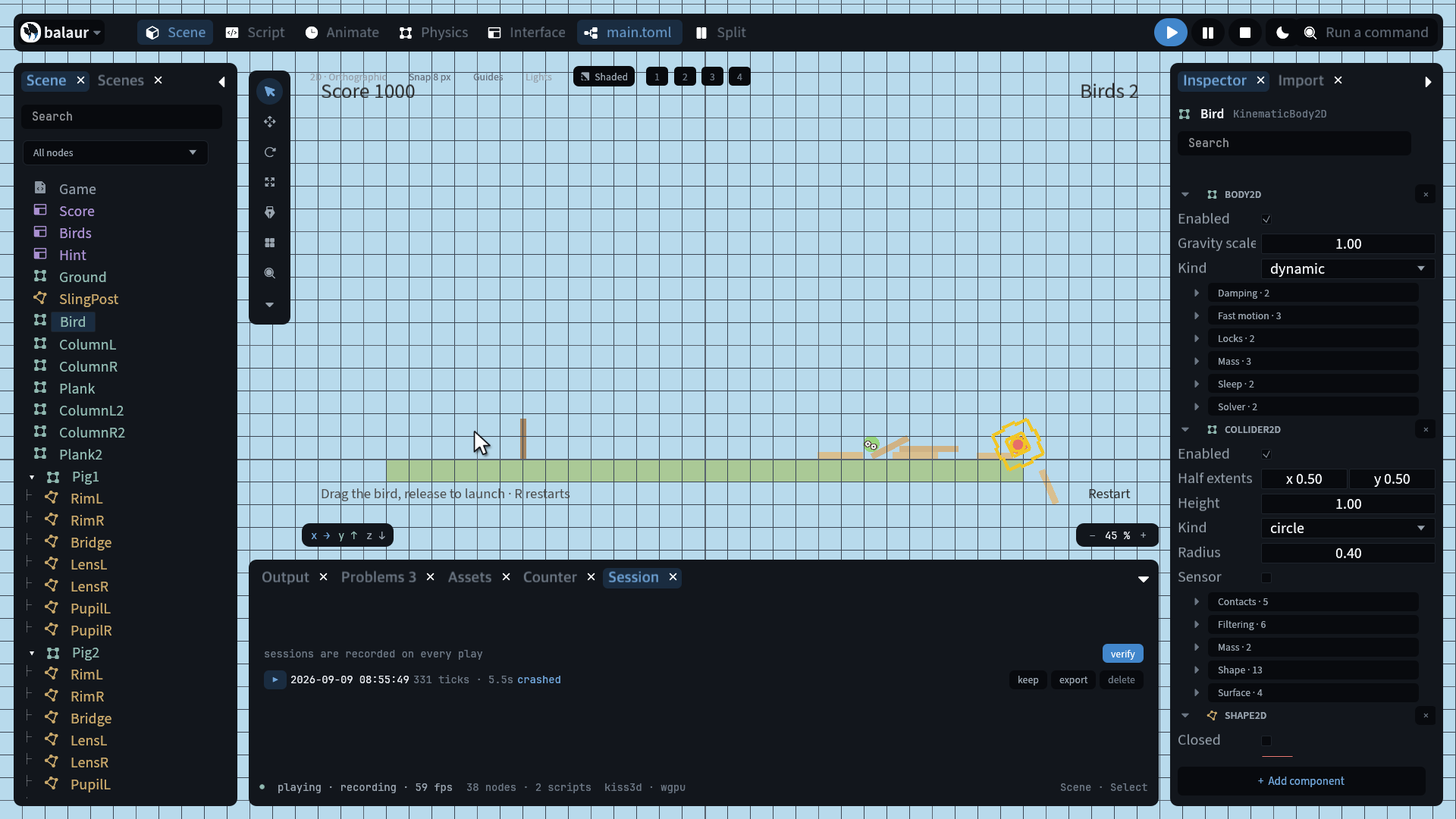Toggle Collider2D Enabled checkbox
Screen dimensions: 1456x819
point(1266,454)
